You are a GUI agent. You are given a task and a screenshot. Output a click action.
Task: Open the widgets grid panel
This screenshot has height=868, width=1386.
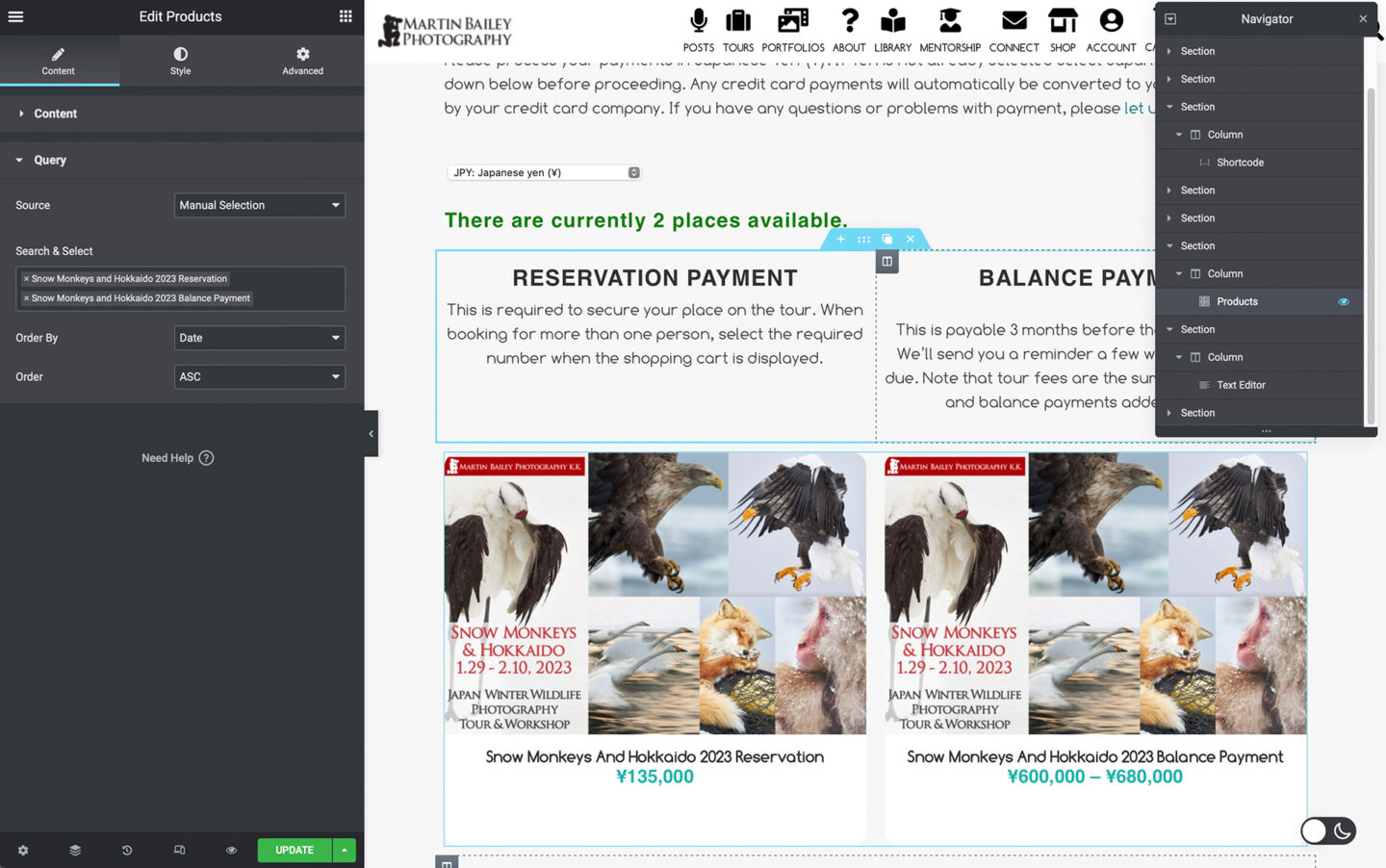346,16
